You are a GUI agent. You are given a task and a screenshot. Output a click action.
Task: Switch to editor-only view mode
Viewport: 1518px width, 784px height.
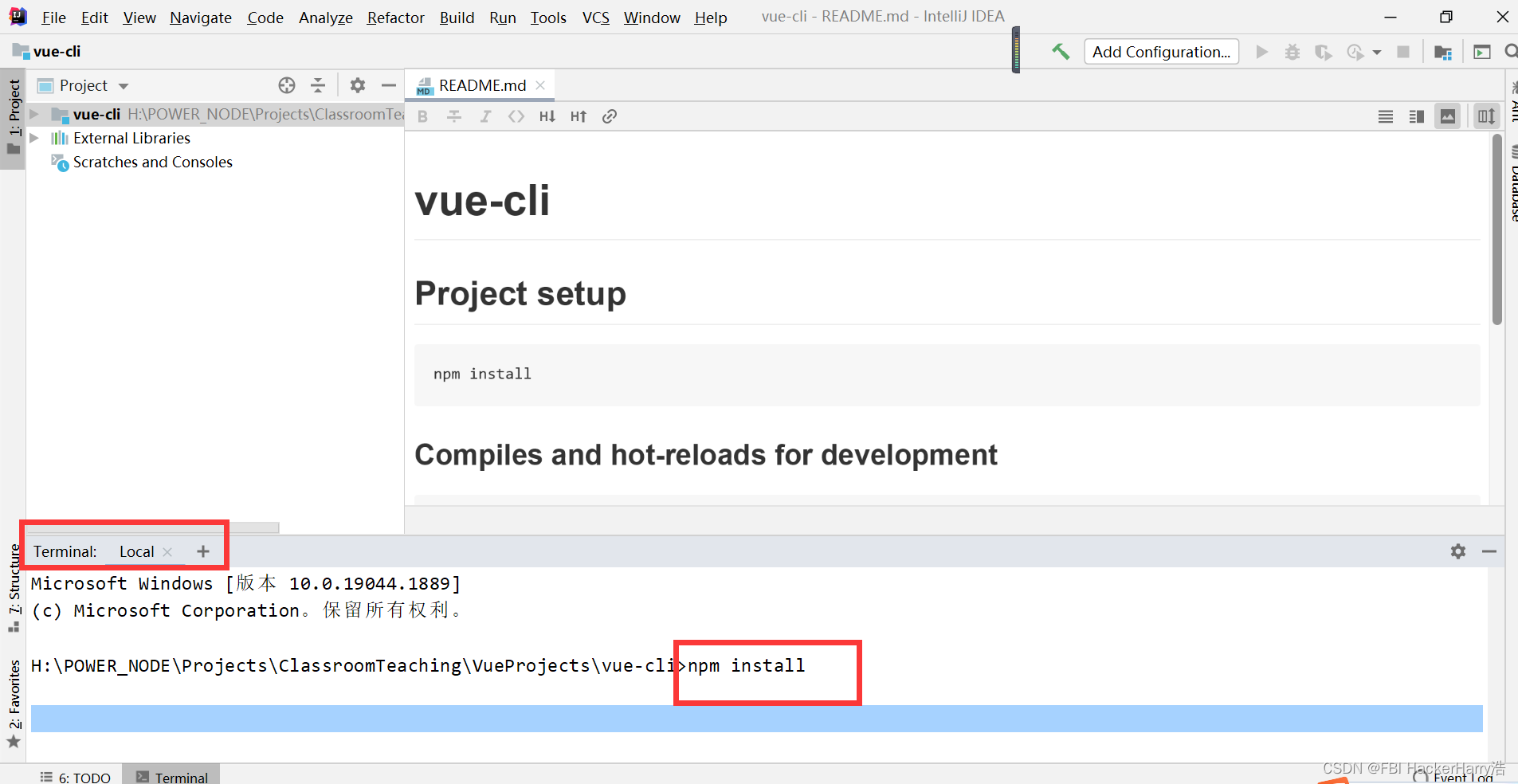[1386, 116]
